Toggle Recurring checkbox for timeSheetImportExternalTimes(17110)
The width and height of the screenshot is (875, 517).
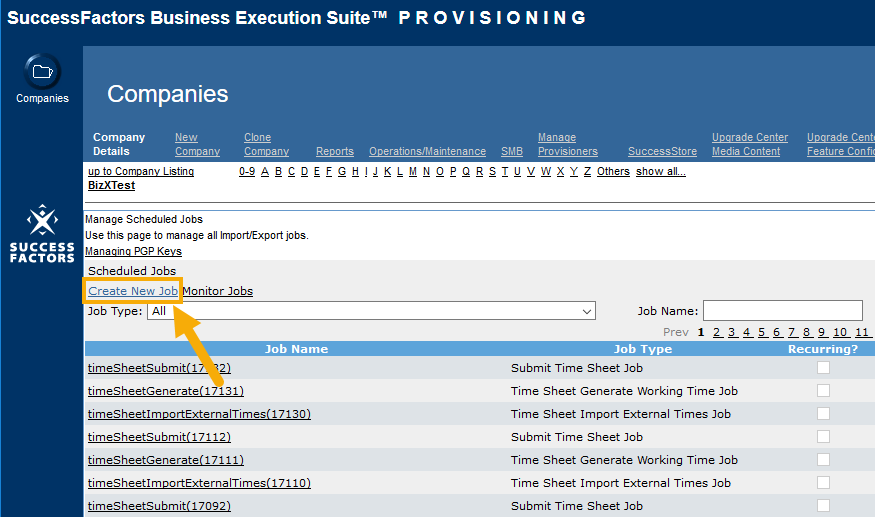tap(823, 482)
